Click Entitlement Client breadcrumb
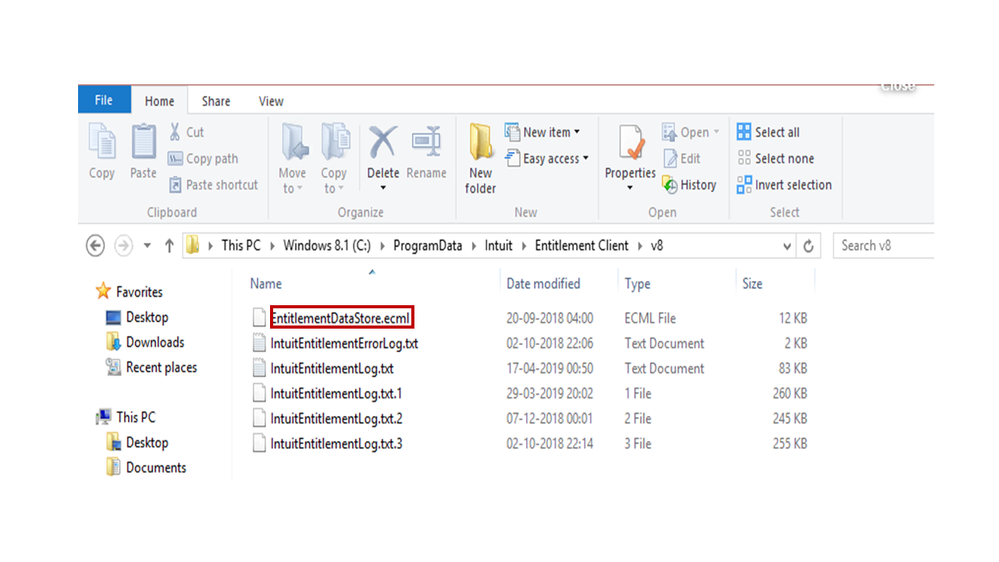 581,245
